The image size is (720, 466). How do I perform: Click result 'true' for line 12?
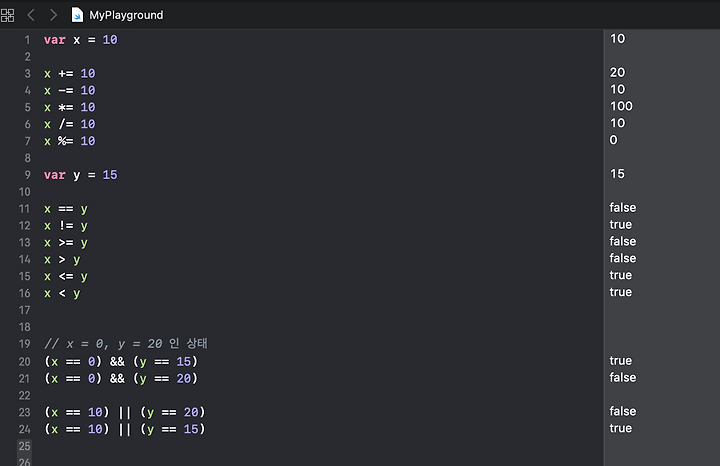pyautogui.click(x=621, y=225)
